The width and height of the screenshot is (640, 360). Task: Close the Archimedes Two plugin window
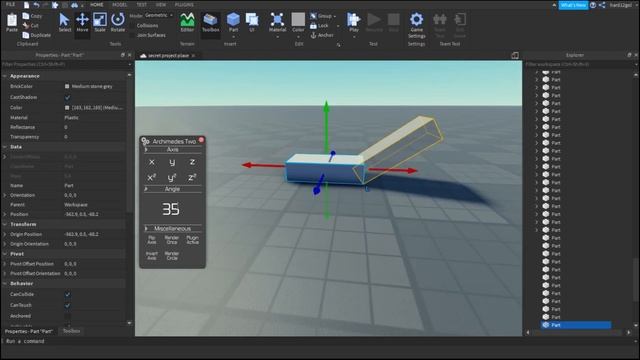pyautogui.click(x=201, y=140)
